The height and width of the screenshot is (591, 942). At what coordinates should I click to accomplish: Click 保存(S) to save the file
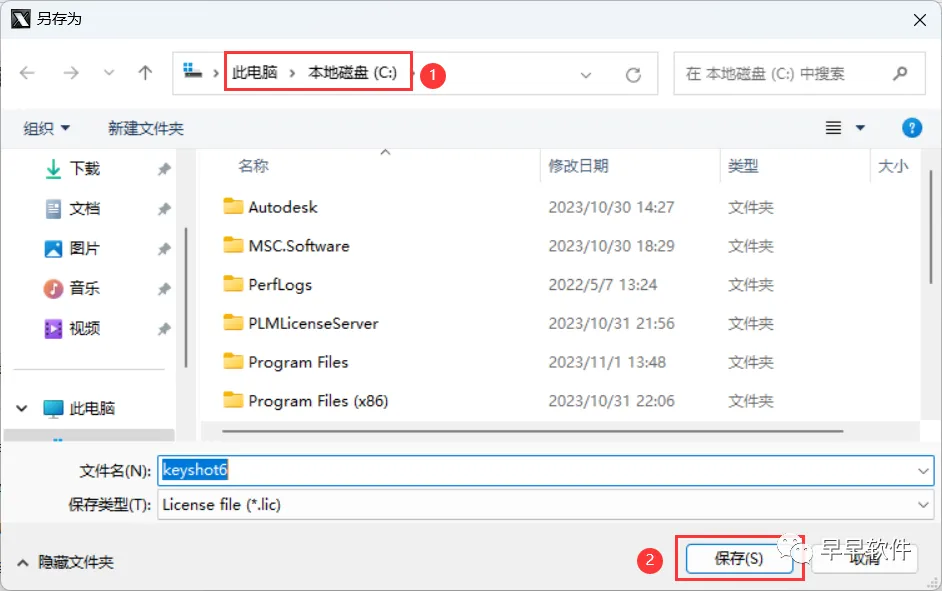739,559
